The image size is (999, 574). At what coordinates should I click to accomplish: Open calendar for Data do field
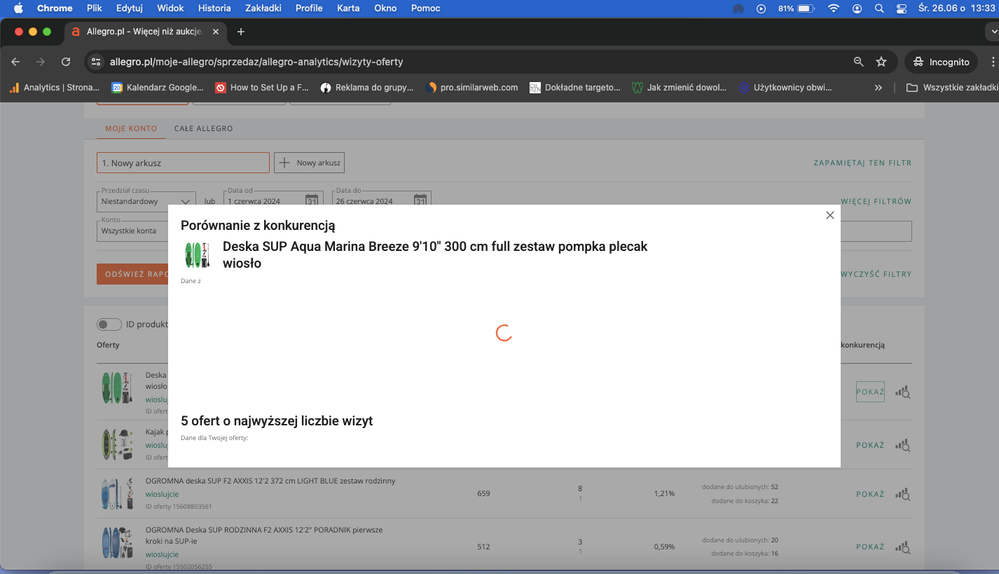420,199
